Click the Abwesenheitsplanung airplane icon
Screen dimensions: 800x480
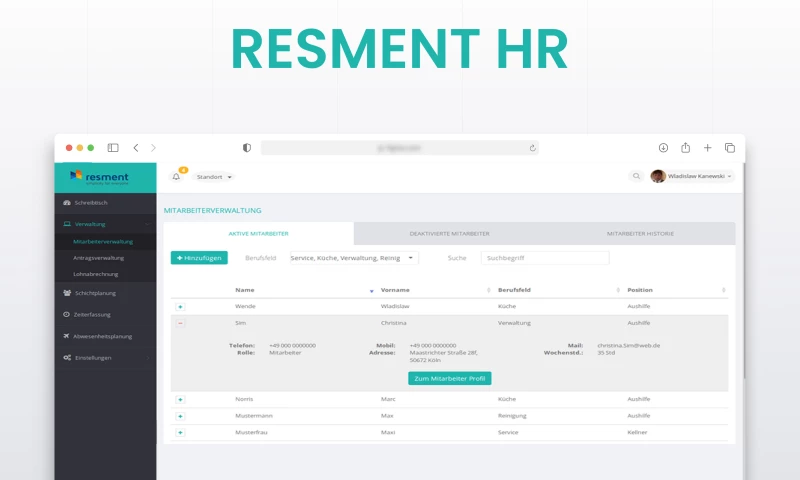pos(66,336)
